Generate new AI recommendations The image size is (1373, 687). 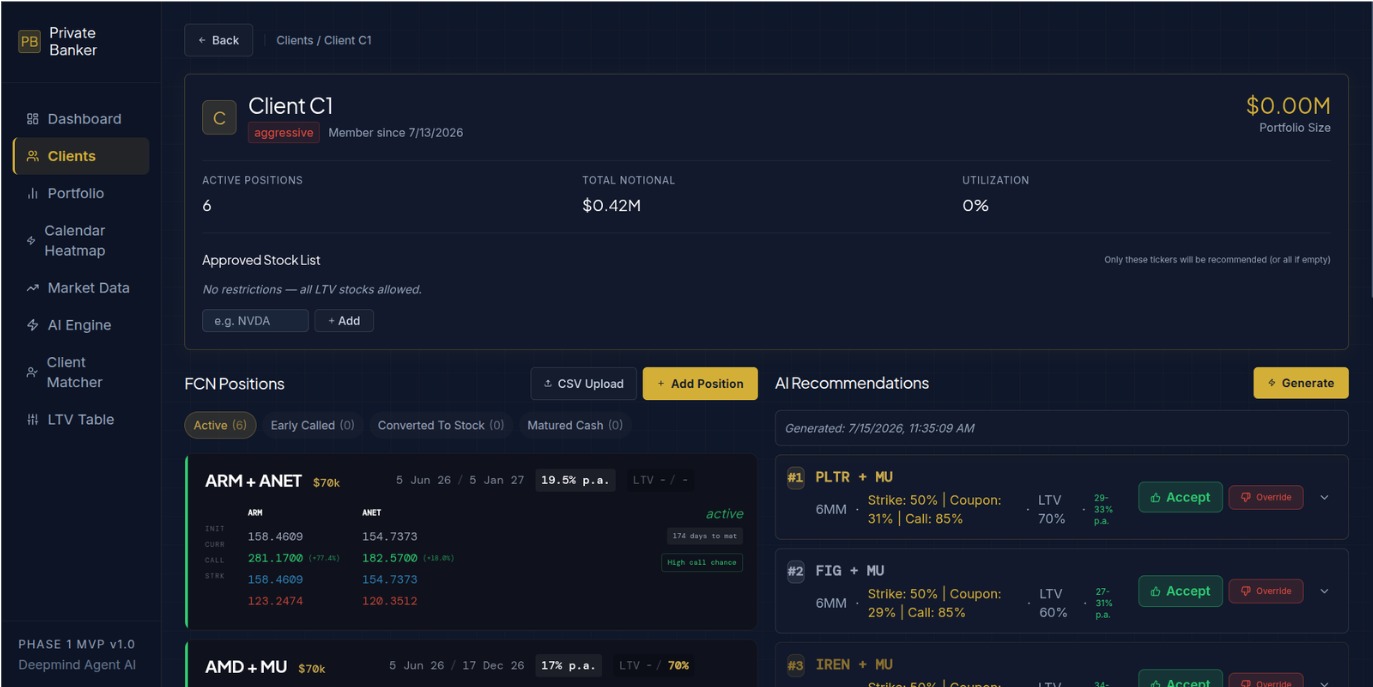[1301, 383]
